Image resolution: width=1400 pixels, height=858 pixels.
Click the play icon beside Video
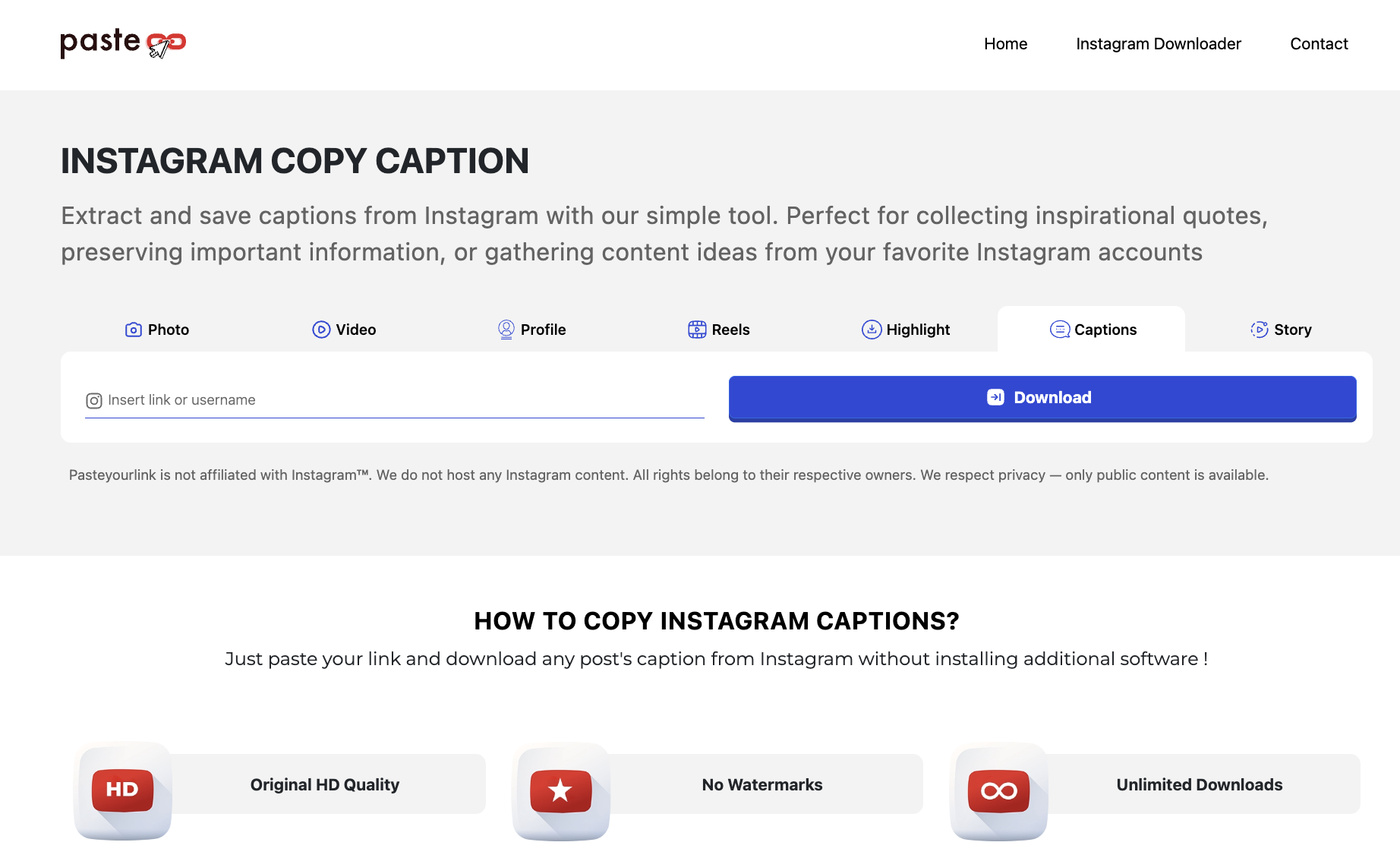(x=321, y=330)
